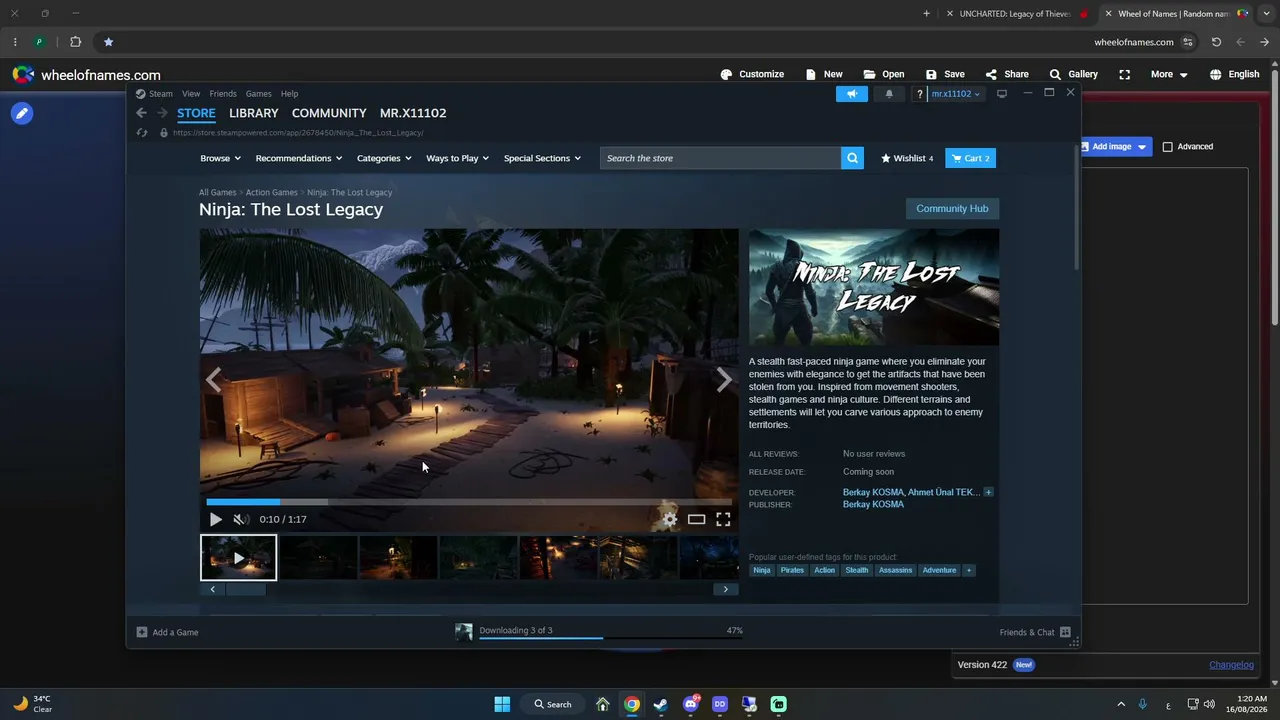Toggle fullscreen on Wheel of Names
The image size is (1280, 720).
tap(1125, 74)
